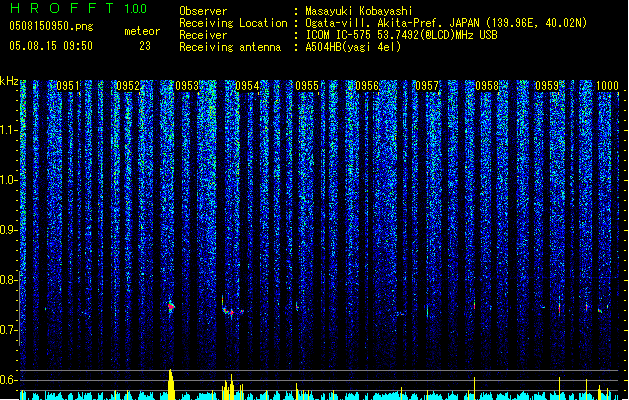Screen dimensions: 629x400
Task: Click the bright meteor echo below the 0953 marker
Action: coord(171,307)
